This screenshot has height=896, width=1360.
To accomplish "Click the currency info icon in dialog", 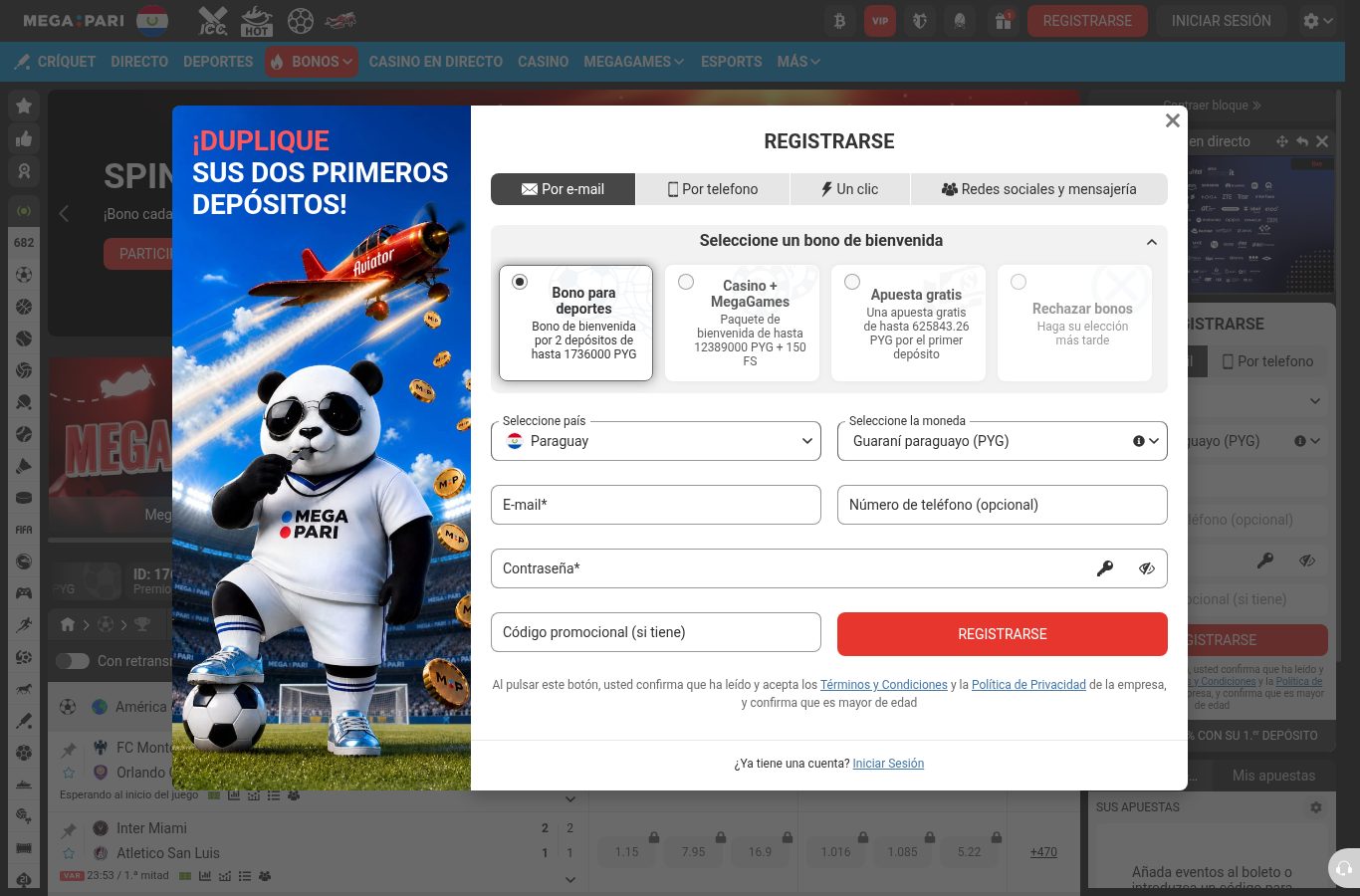I will tap(1138, 441).
